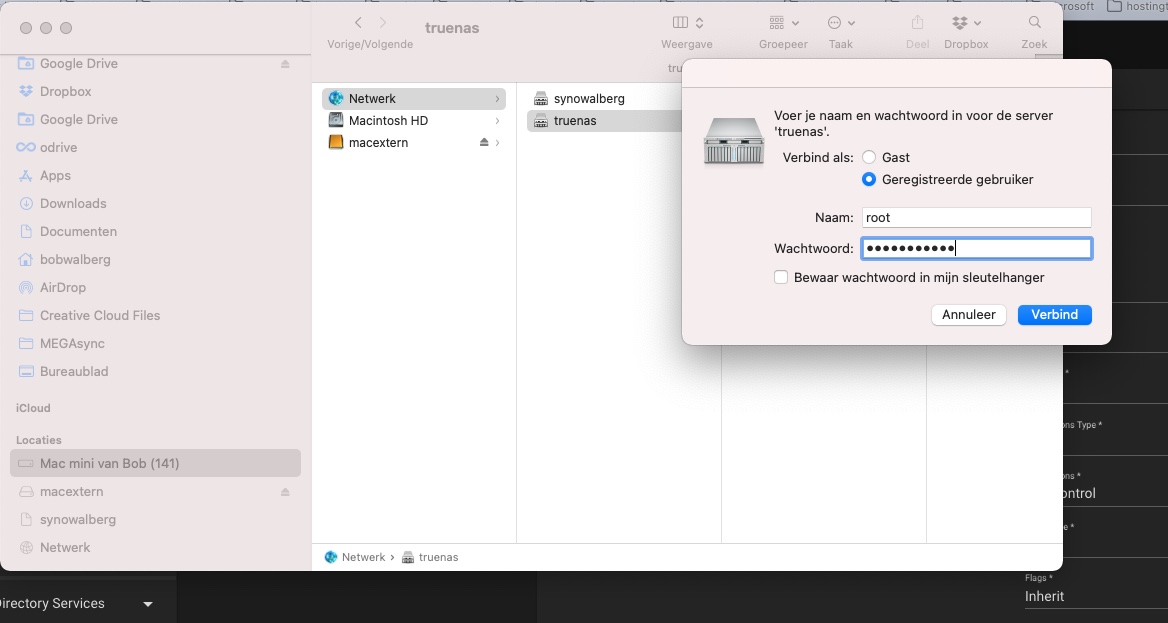
Task: Eject macextern in the column view
Action: coord(484,142)
